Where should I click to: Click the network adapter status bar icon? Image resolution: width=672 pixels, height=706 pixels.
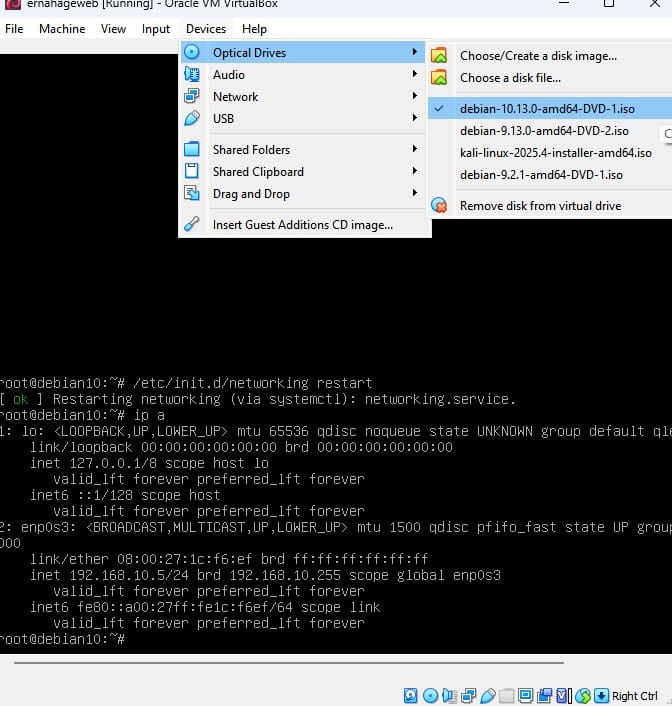(468, 696)
